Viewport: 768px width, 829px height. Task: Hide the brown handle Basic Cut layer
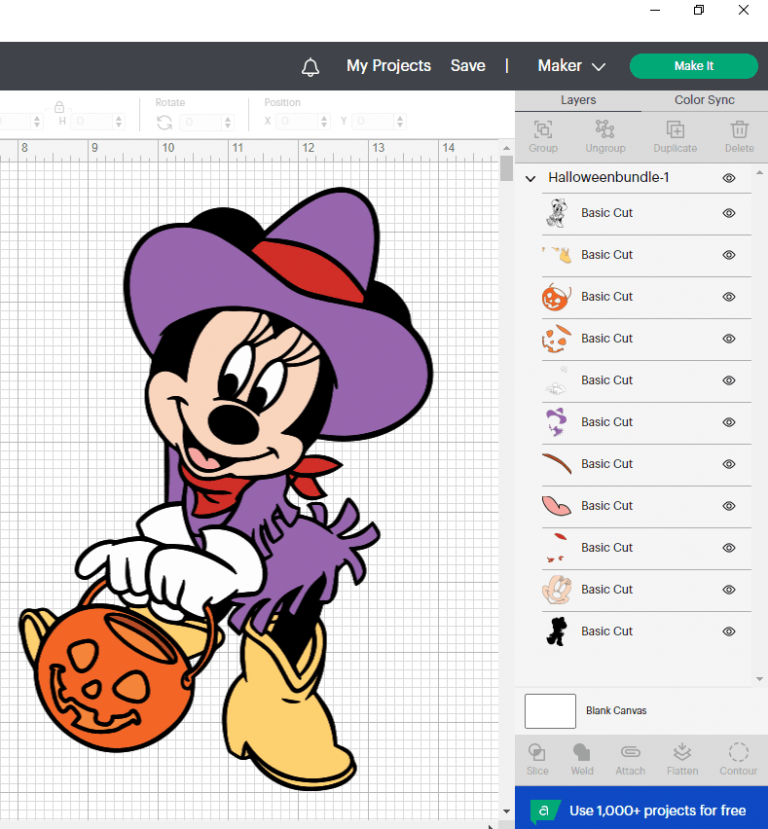(x=729, y=464)
